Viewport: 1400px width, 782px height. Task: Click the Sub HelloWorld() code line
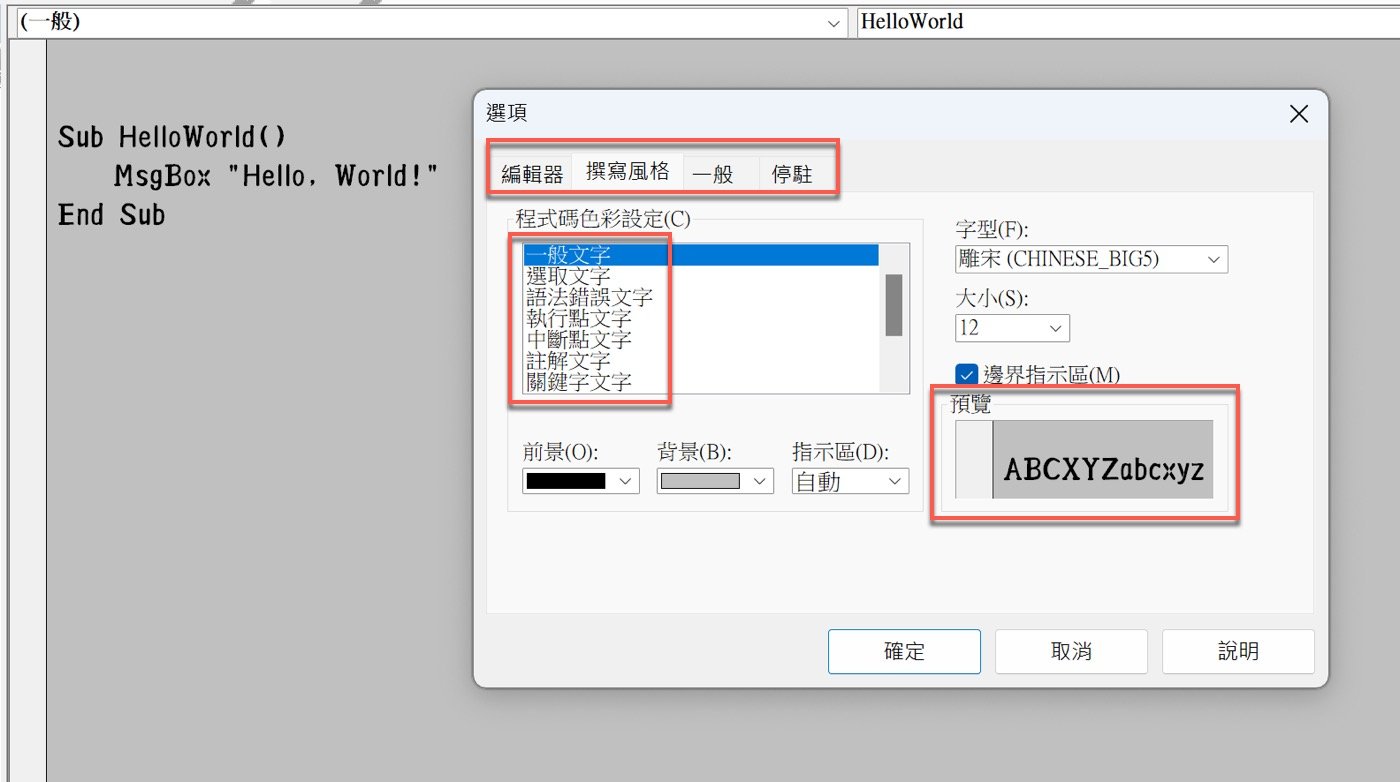tap(172, 137)
